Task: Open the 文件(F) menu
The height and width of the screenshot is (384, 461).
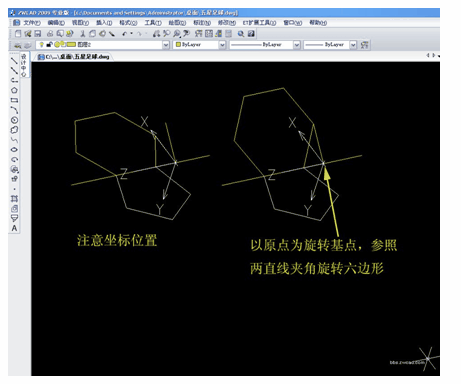Action: tap(32, 23)
